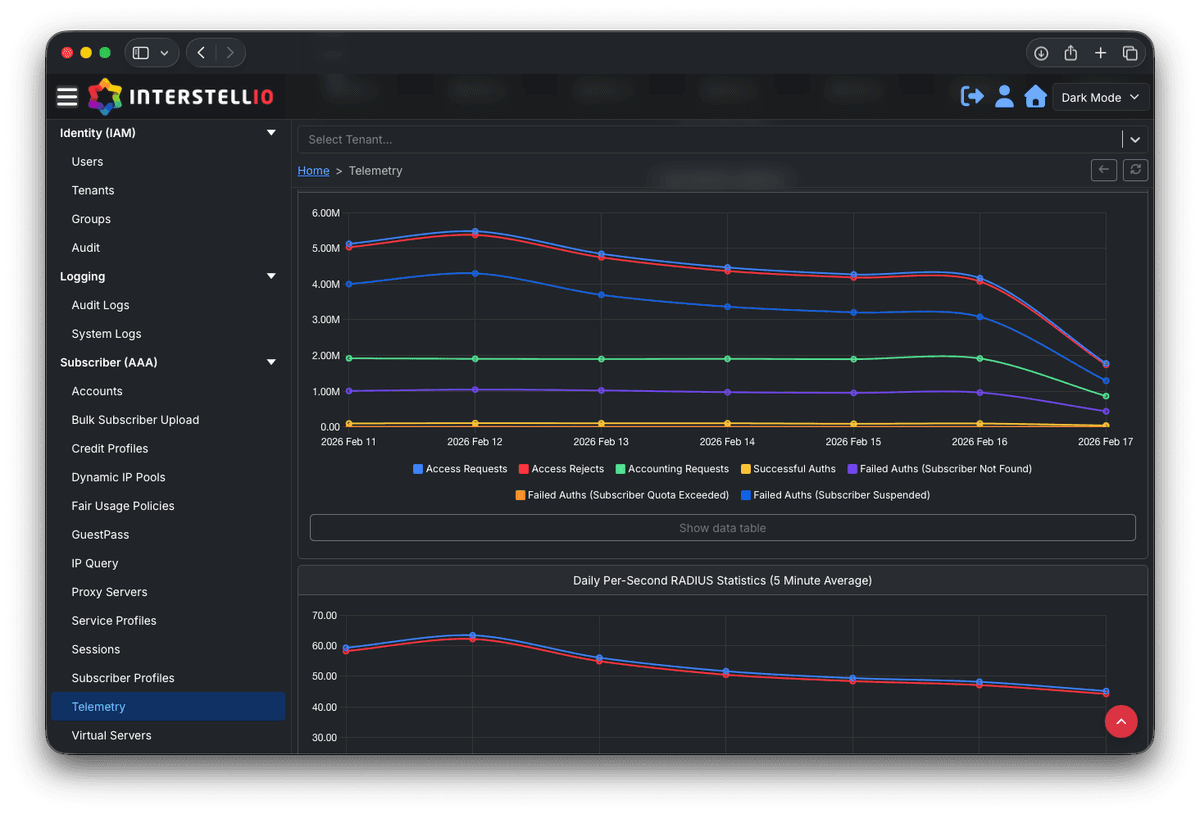Sign out using the logout icon

click(971, 96)
